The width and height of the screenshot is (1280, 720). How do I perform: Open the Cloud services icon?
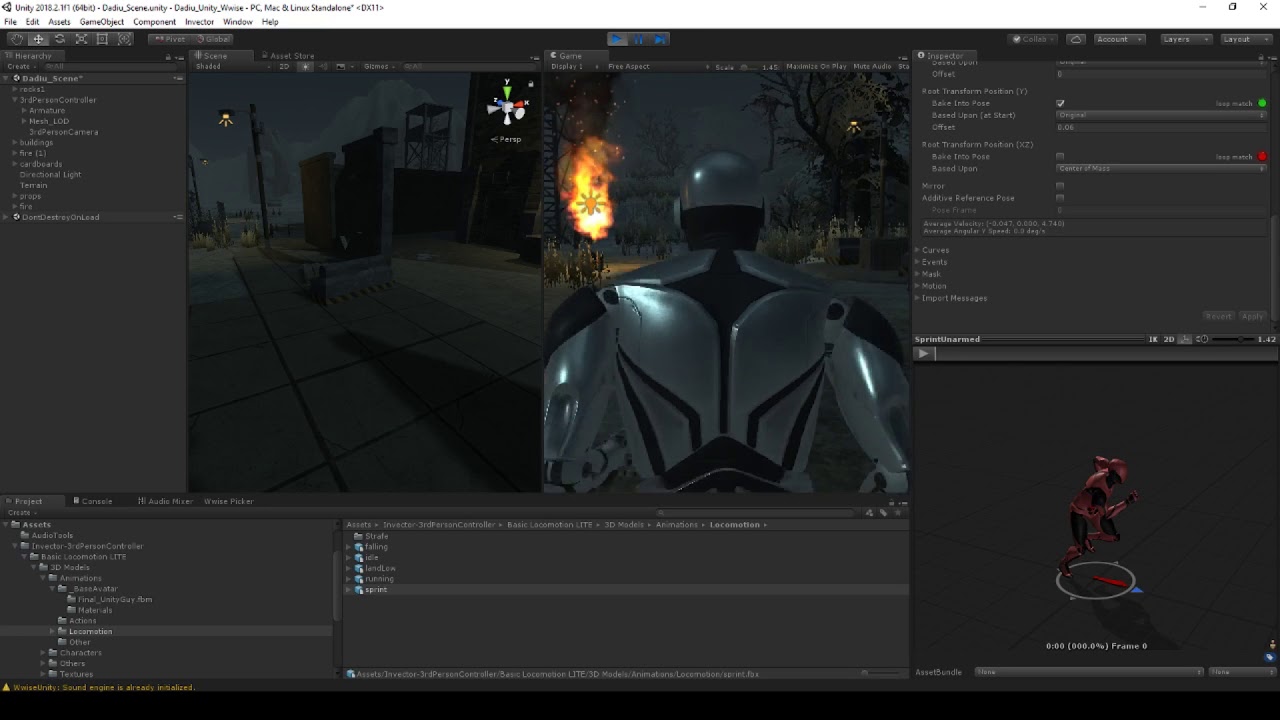click(x=1076, y=39)
